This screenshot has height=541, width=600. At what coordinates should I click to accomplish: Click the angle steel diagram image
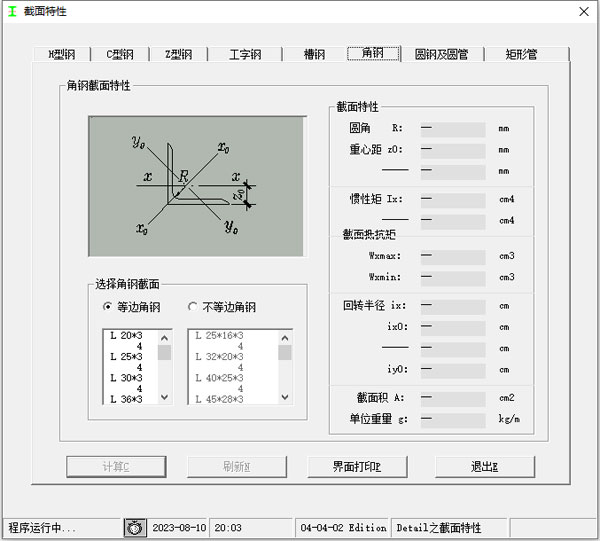(x=197, y=186)
